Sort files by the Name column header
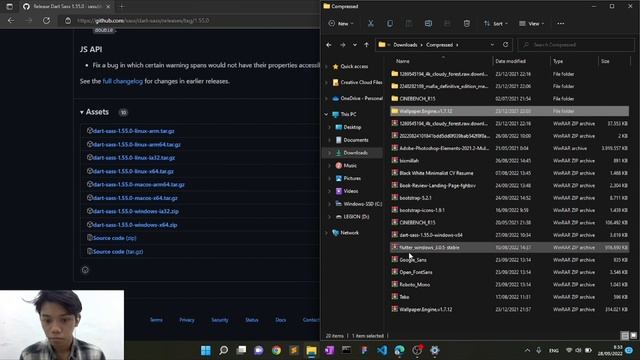The width and height of the screenshot is (640, 360). [x=402, y=61]
